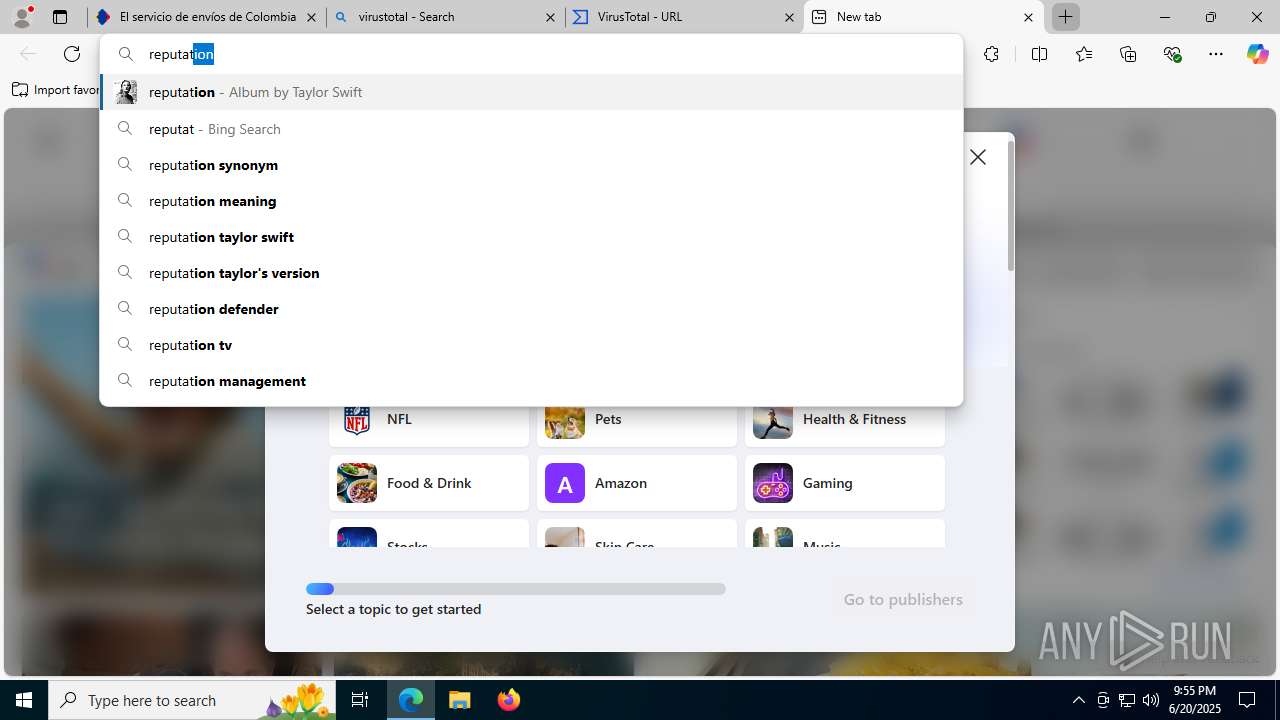Image resolution: width=1280 pixels, height=720 pixels.
Task: Open Browser essentials heart icon
Action: [x=1173, y=54]
